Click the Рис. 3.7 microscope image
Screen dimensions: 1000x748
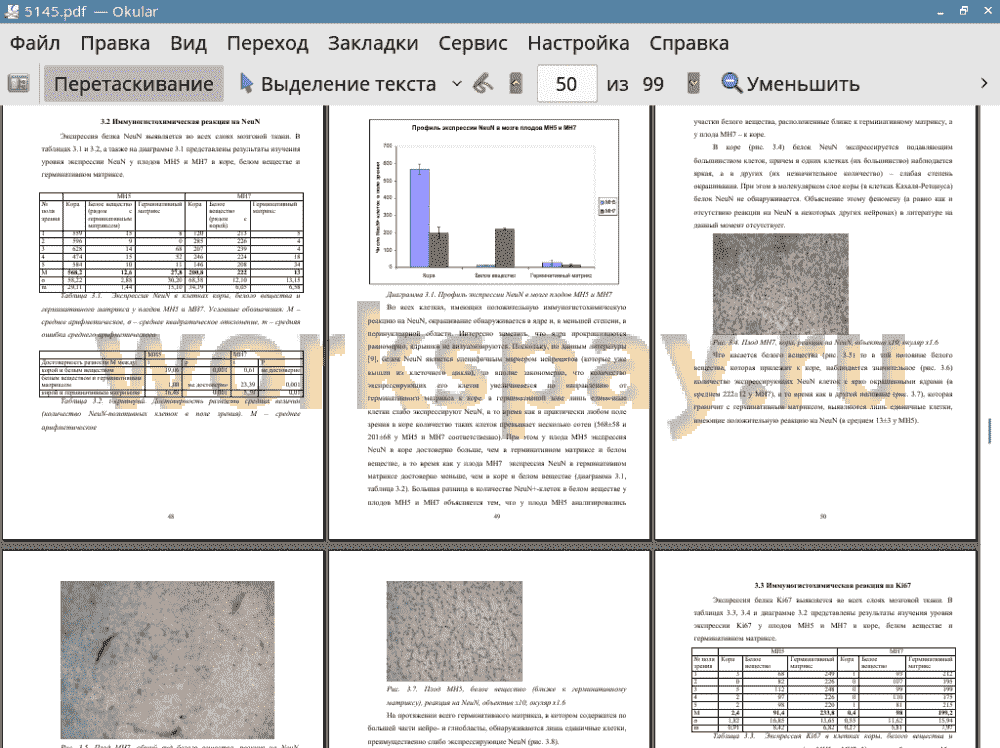click(454, 631)
